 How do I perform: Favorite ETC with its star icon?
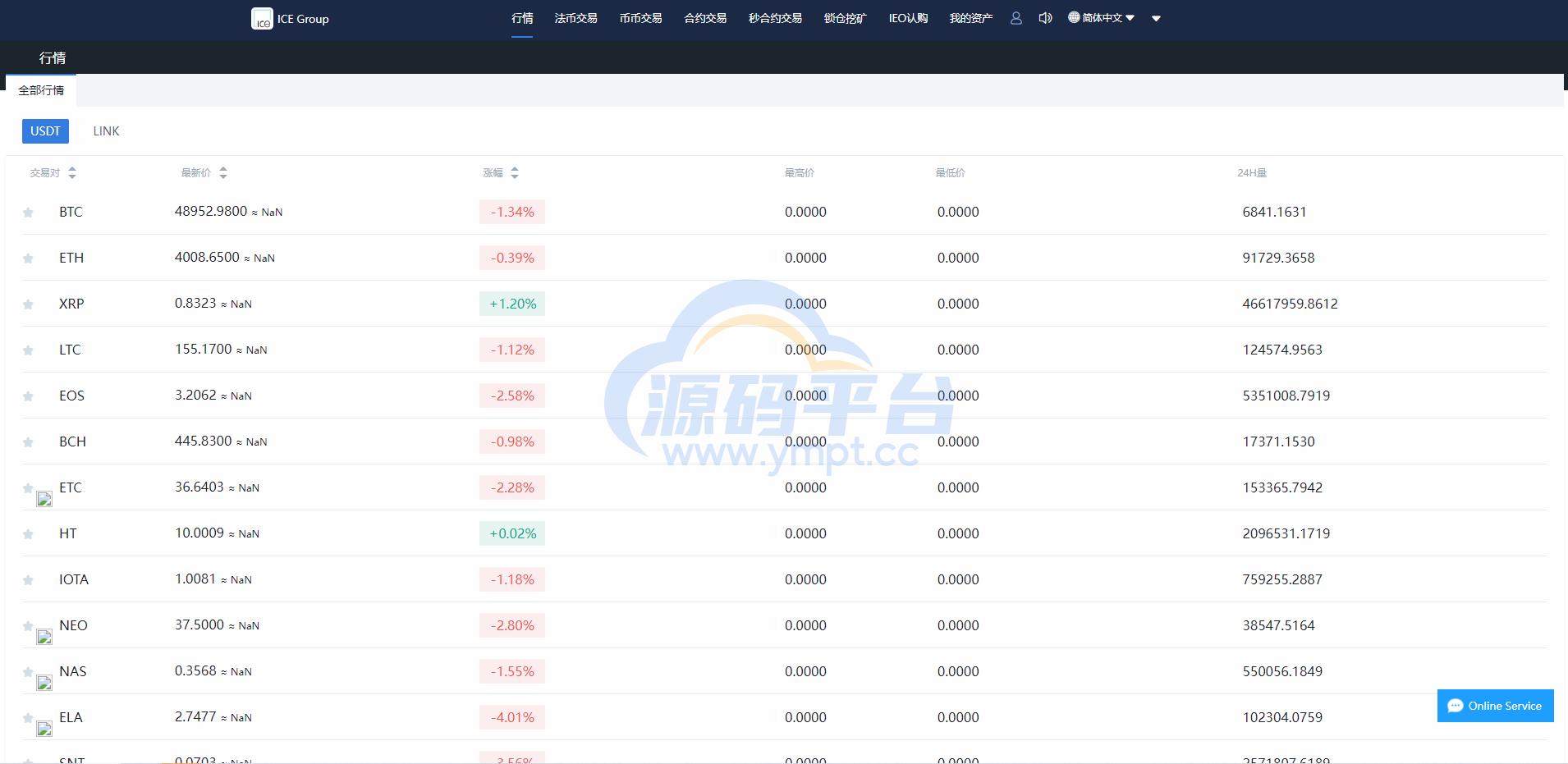(28, 487)
